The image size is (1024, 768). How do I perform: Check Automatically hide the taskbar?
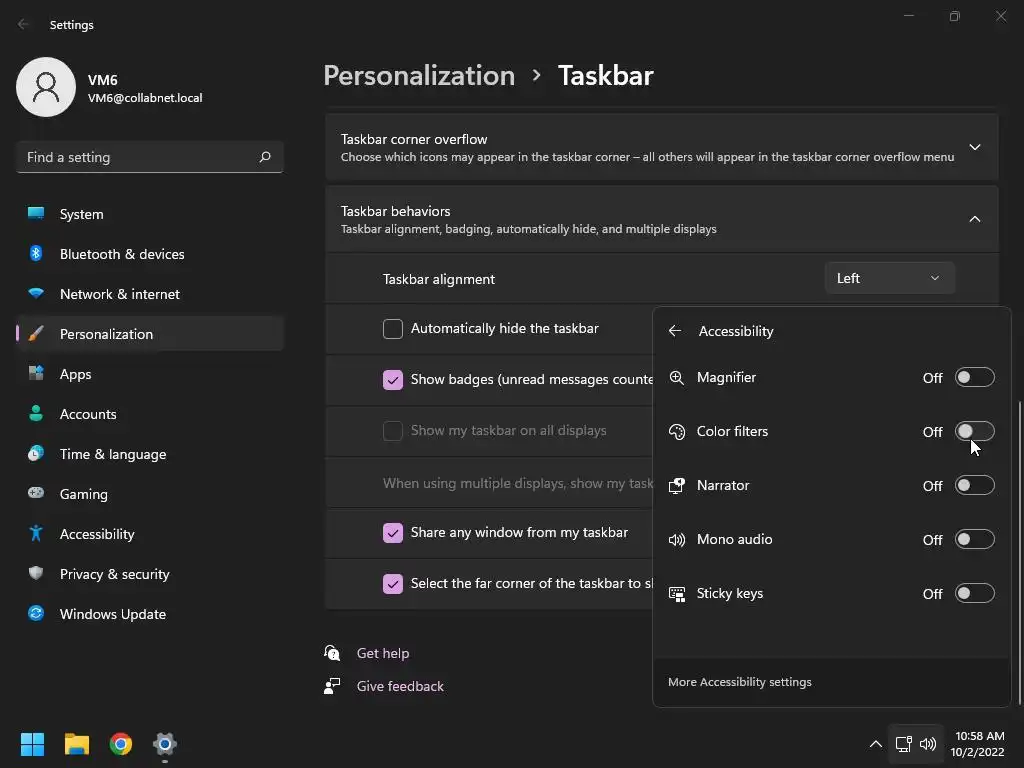point(393,329)
